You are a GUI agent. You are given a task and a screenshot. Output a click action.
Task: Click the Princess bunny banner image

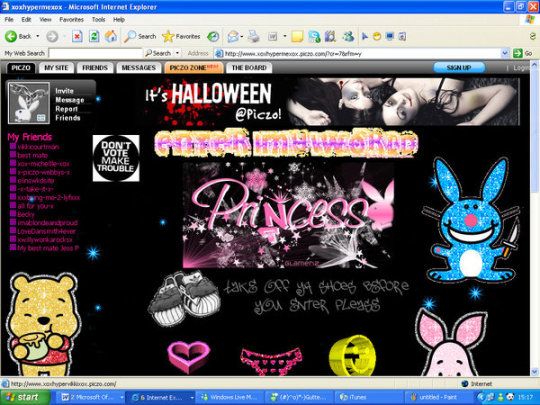(x=288, y=214)
